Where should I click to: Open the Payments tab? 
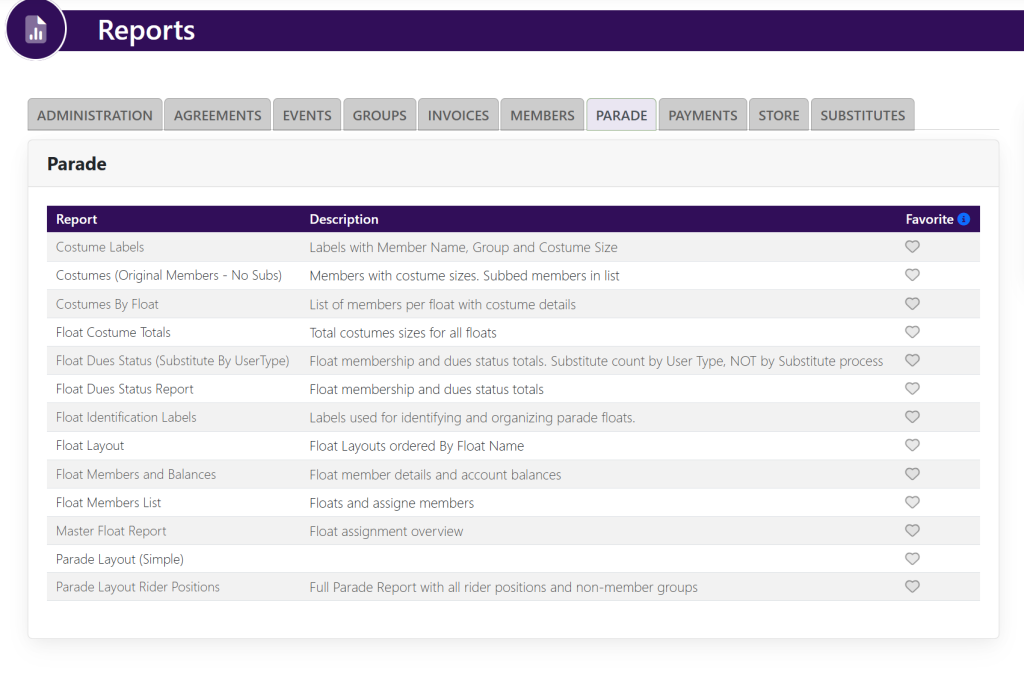702,115
